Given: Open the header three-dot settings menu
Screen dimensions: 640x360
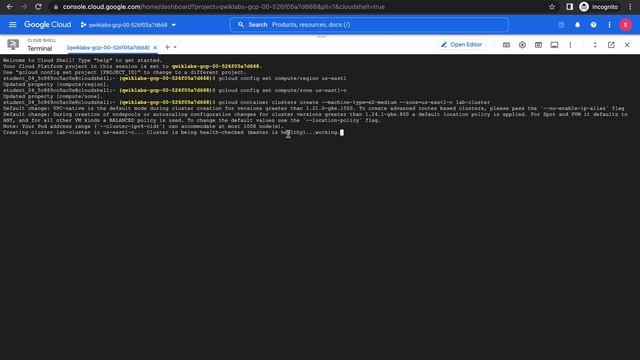Looking at the screenshot, I should pos(609,25).
